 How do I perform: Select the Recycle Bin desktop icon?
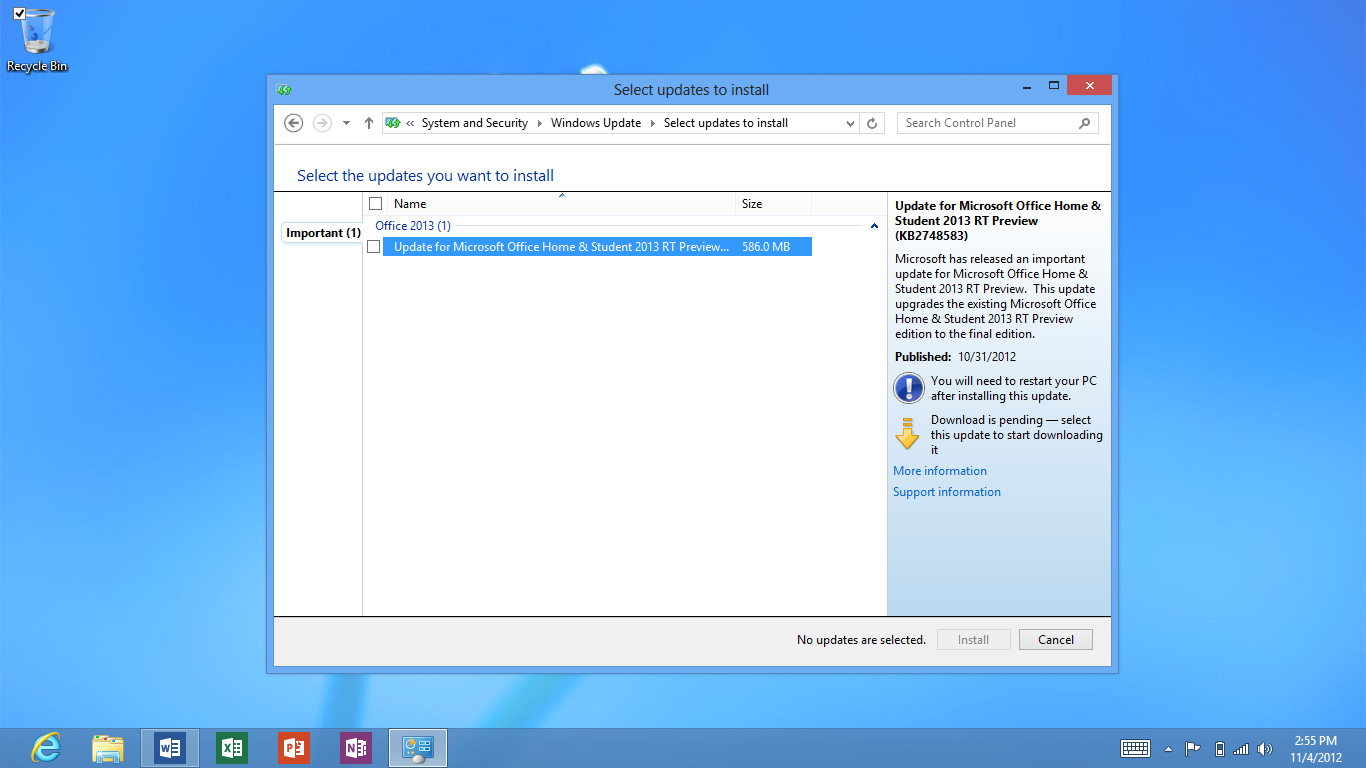click(37, 40)
